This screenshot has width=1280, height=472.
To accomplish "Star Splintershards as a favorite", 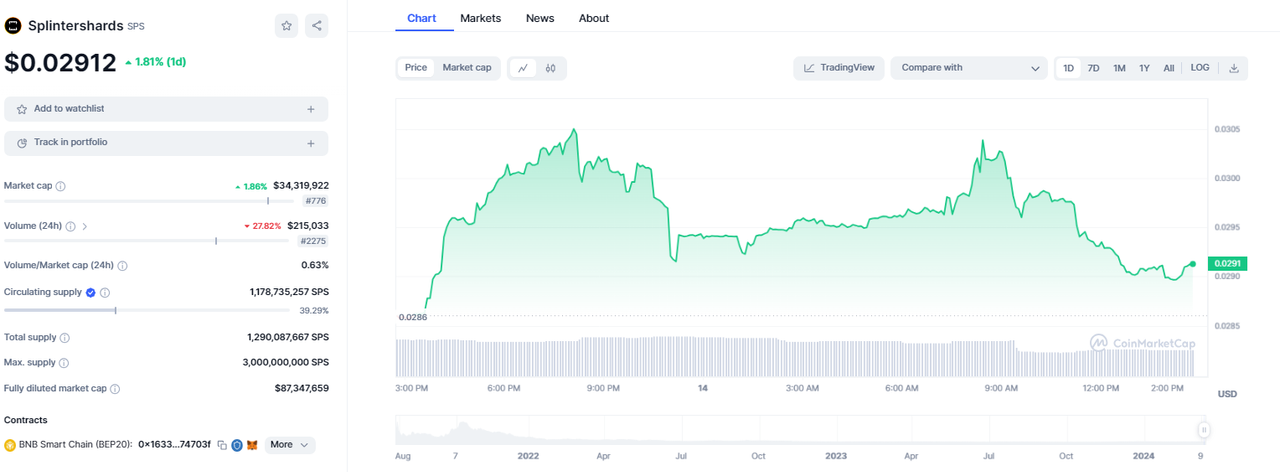I will (286, 26).
